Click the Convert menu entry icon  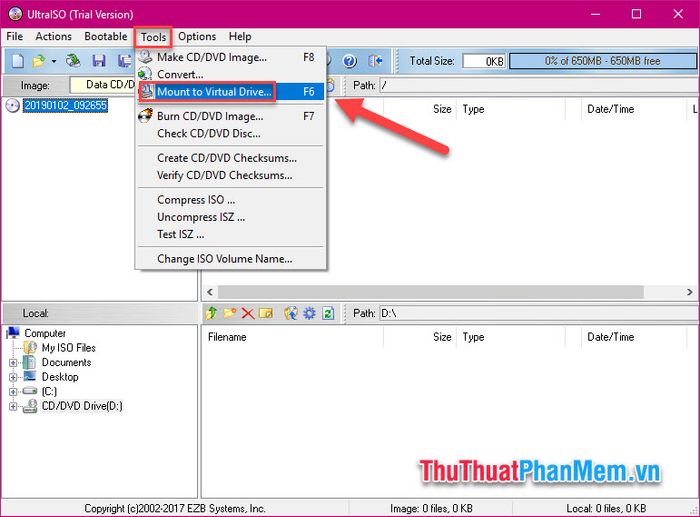coord(146,74)
